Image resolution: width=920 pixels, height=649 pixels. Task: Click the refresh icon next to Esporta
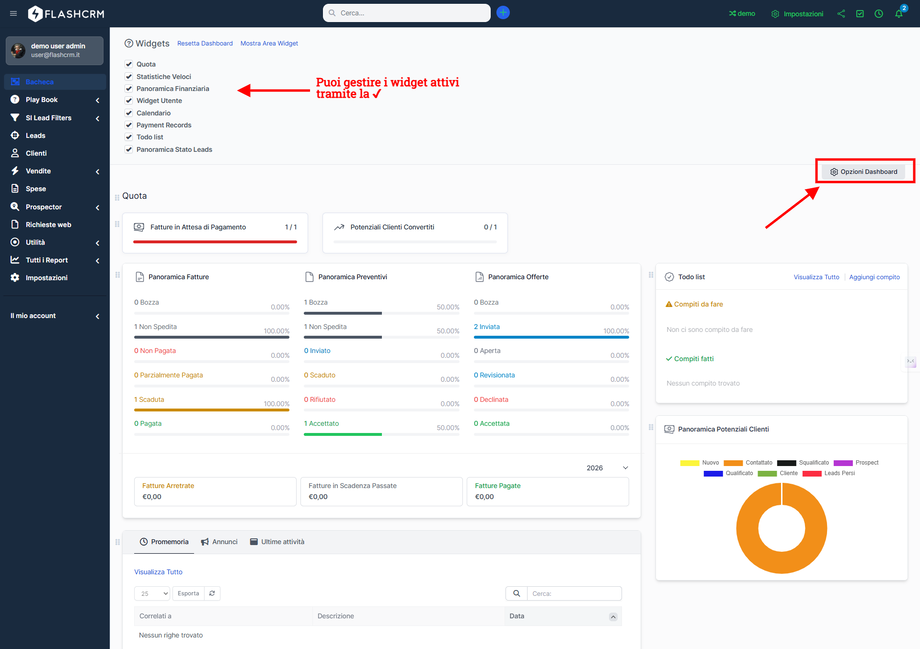212,593
